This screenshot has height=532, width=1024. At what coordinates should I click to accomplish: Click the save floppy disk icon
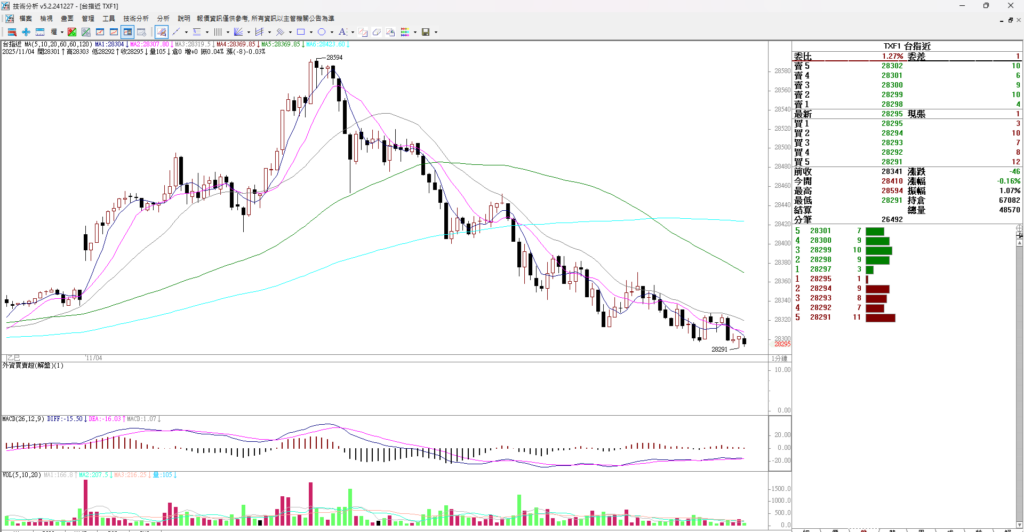click(x=425, y=32)
